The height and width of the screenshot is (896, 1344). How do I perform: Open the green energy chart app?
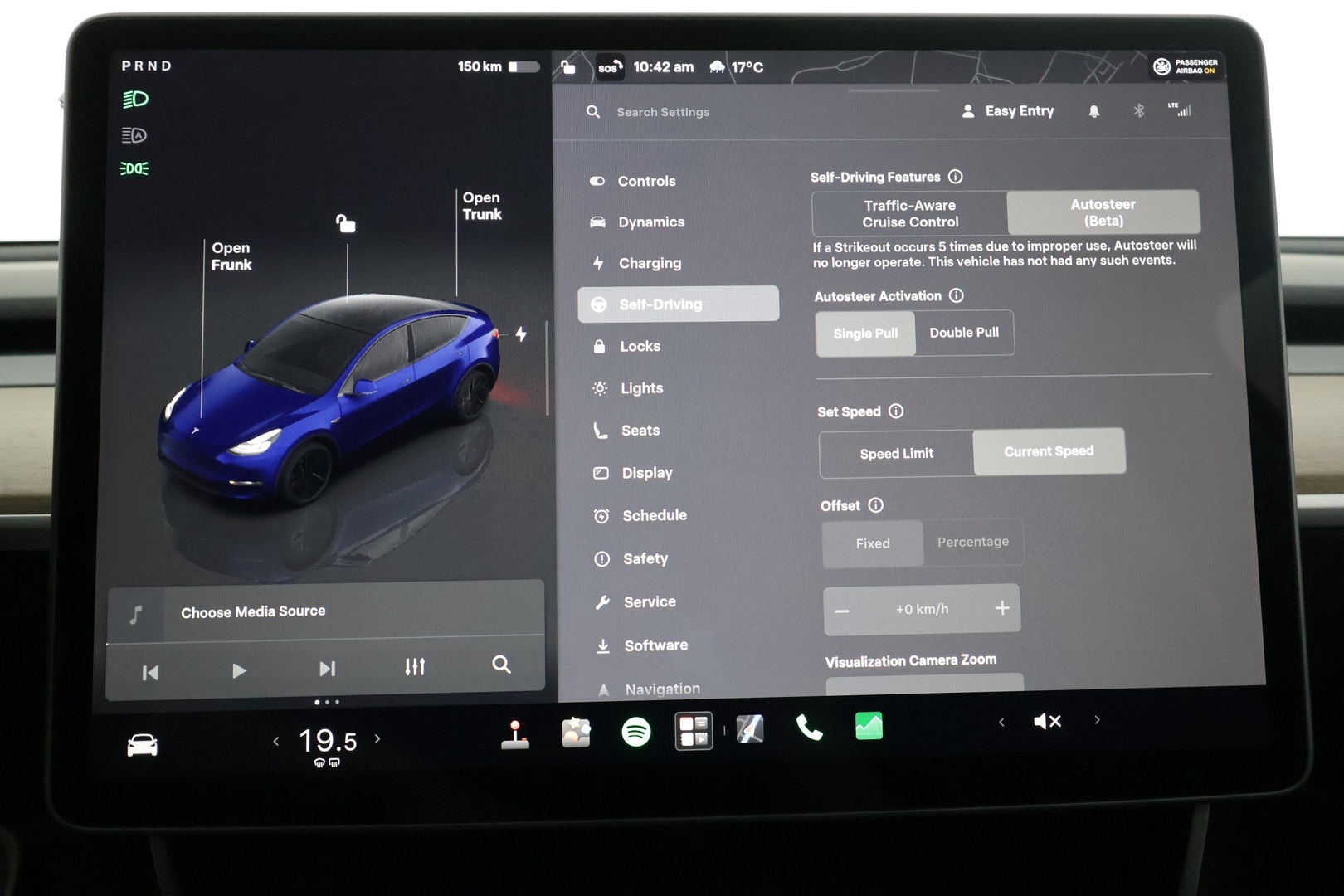coord(869,727)
